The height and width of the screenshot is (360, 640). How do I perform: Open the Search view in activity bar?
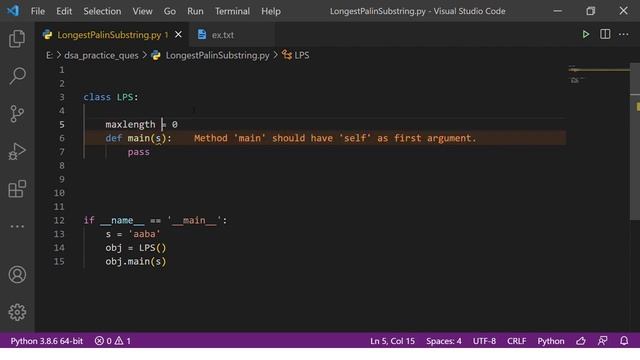[17, 76]
